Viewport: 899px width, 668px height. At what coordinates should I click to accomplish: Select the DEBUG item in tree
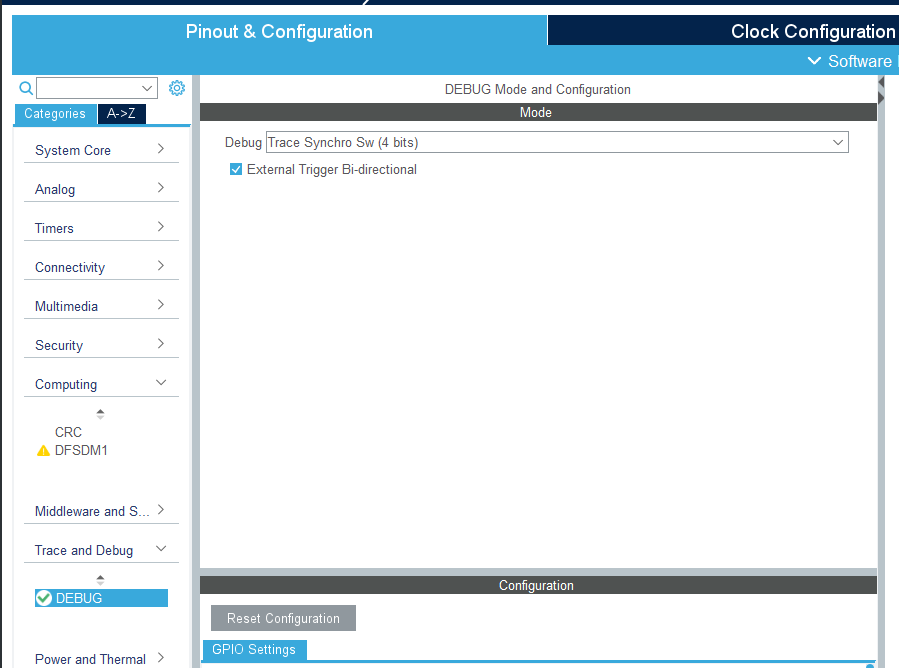point(101,598)
